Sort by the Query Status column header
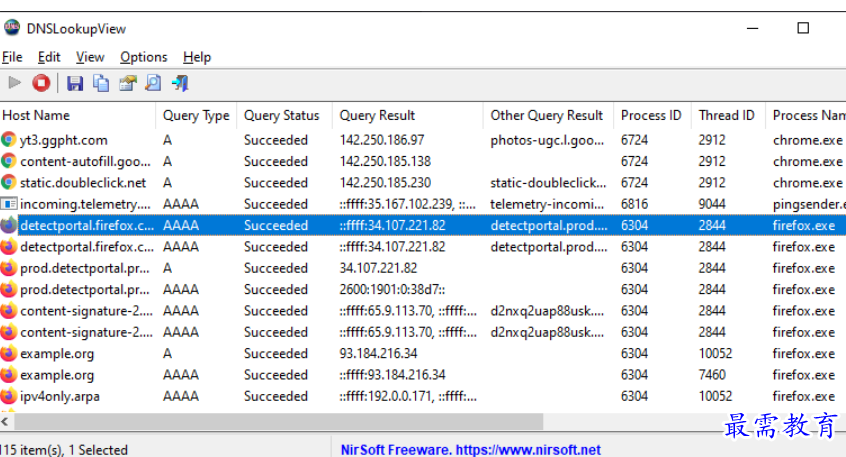Viewport: 846px width, 457px height. point(282,115)
